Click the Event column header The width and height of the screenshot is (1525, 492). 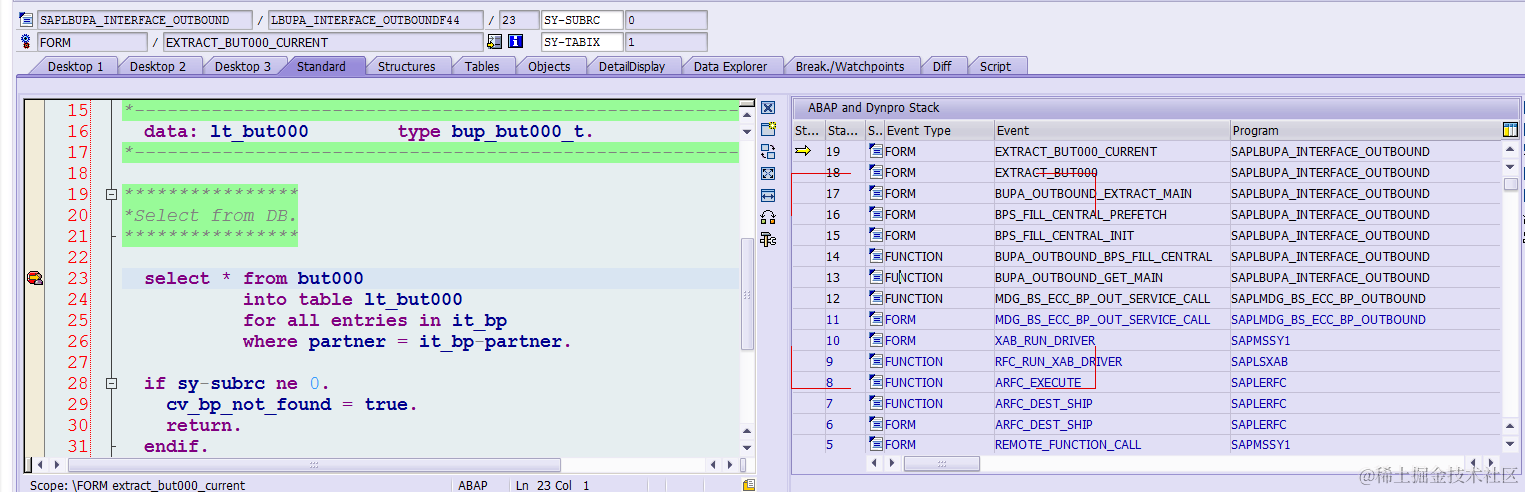pos(1112,130)
